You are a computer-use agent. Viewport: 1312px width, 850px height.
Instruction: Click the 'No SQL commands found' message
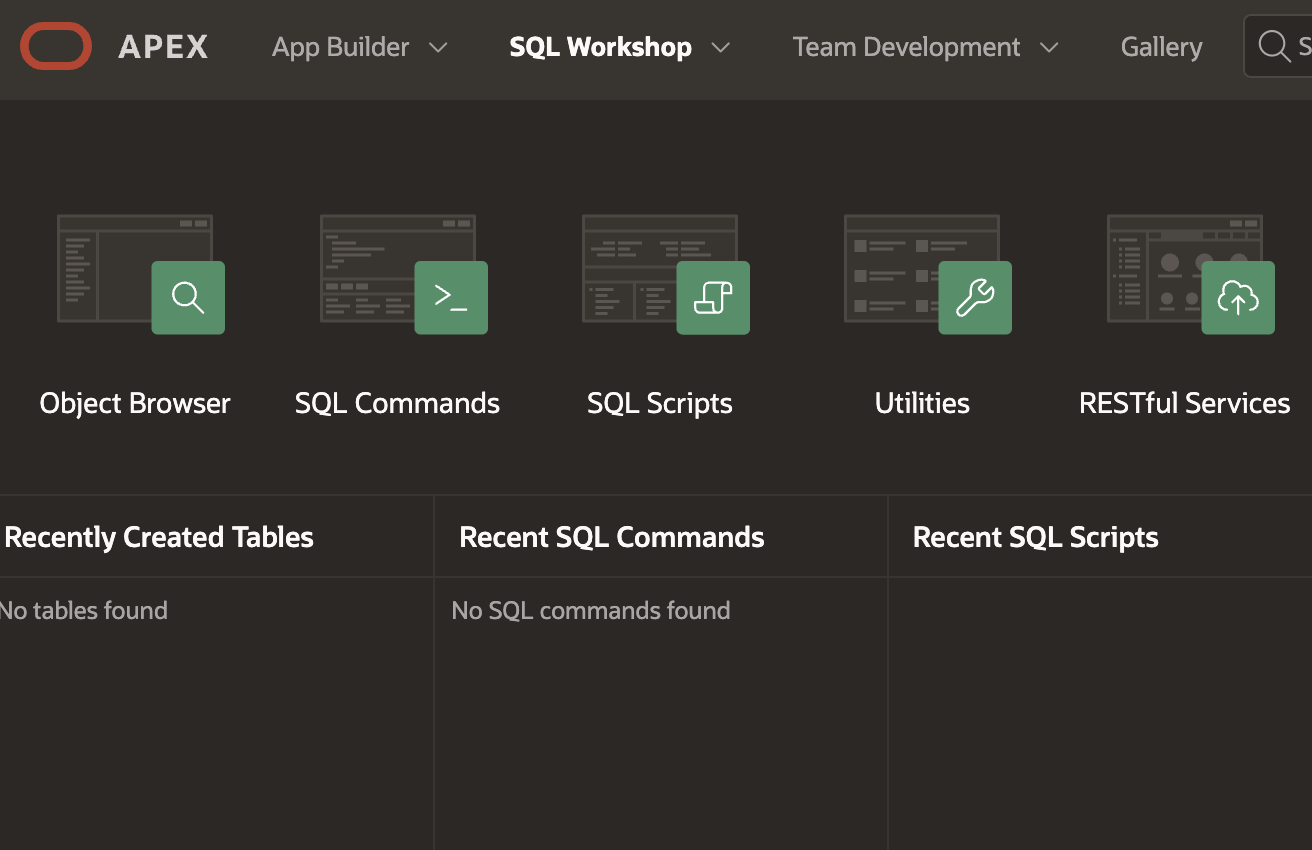tap(591, 610)
